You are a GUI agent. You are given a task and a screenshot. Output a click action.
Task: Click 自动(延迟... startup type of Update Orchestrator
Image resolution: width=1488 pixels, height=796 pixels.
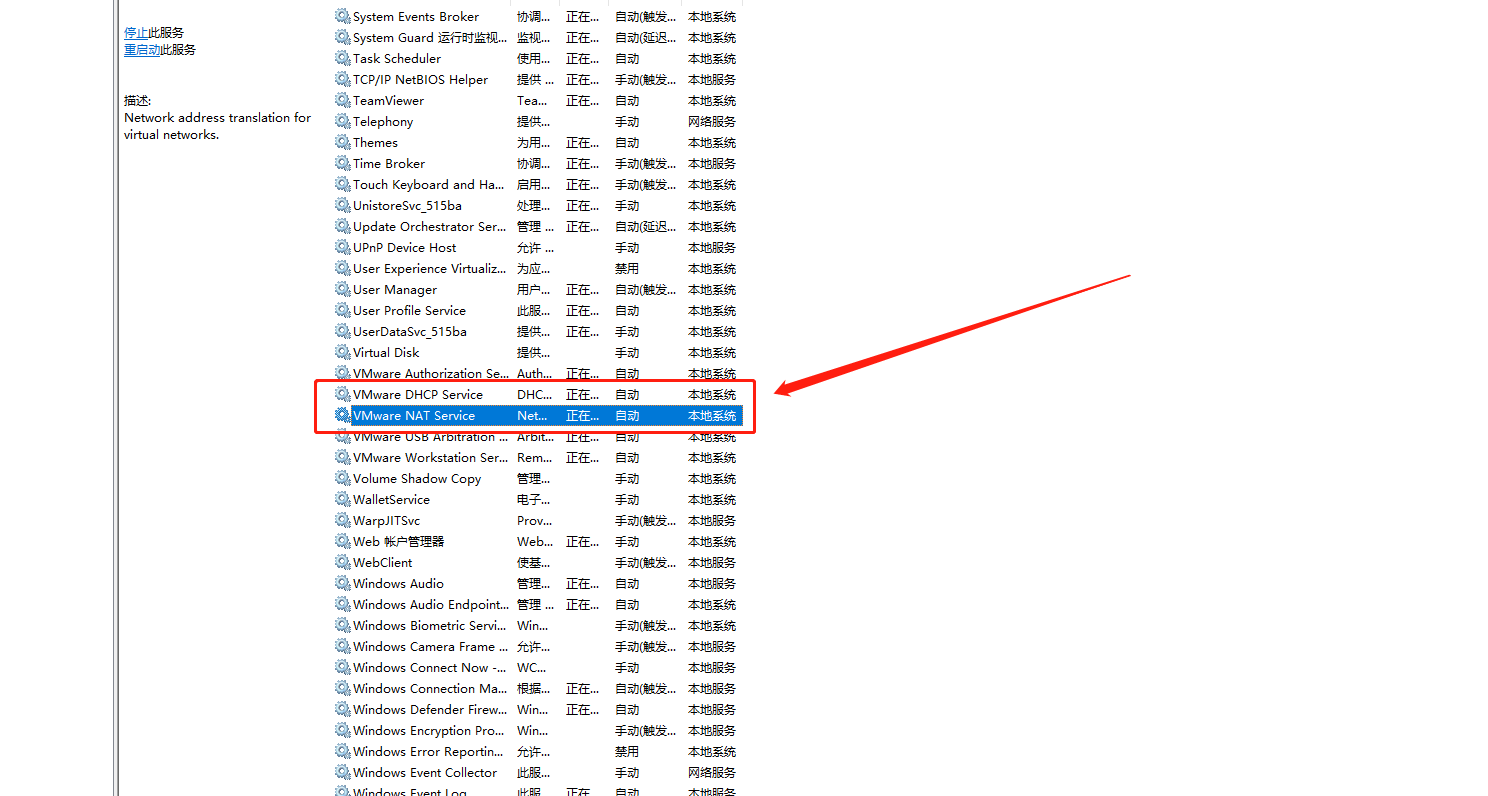coord(646,227)
